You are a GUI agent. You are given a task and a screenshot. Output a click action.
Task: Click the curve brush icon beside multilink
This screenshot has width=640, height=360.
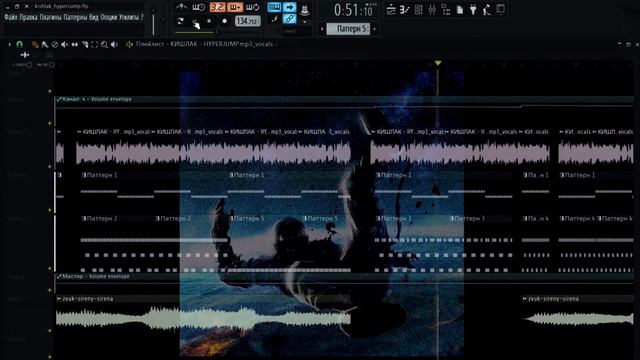click(x=274, y=19)
